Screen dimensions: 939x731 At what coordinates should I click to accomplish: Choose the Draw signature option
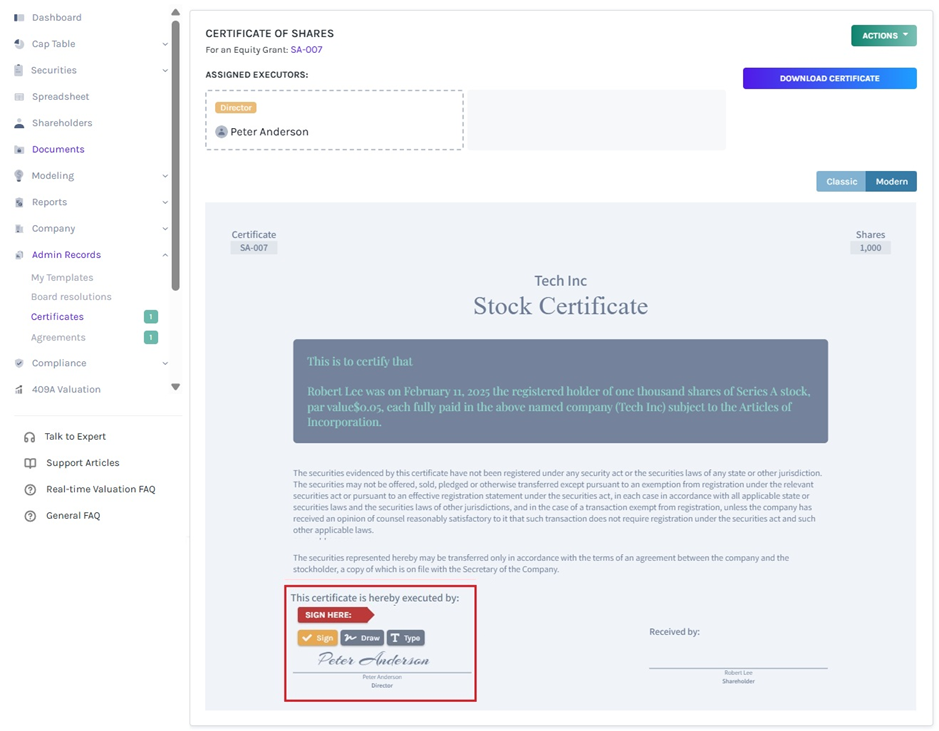click(362, 638)
